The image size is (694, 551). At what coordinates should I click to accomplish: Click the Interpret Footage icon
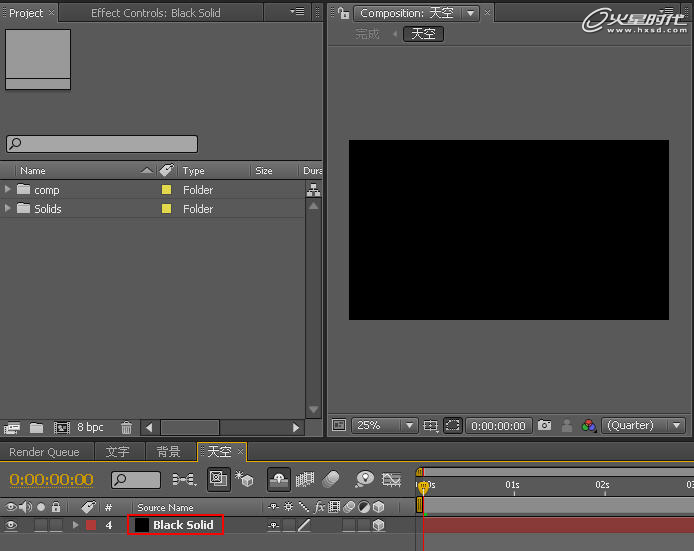[12, 428]
